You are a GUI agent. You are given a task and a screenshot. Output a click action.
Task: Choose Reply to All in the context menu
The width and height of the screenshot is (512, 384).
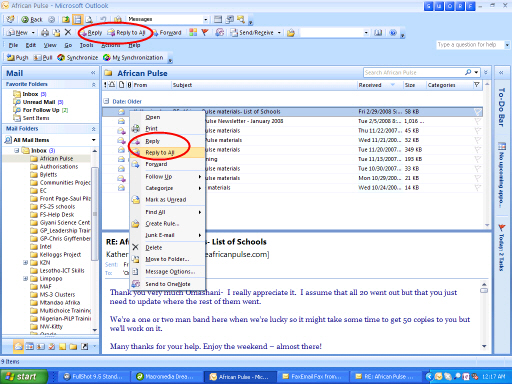[167, 153]
